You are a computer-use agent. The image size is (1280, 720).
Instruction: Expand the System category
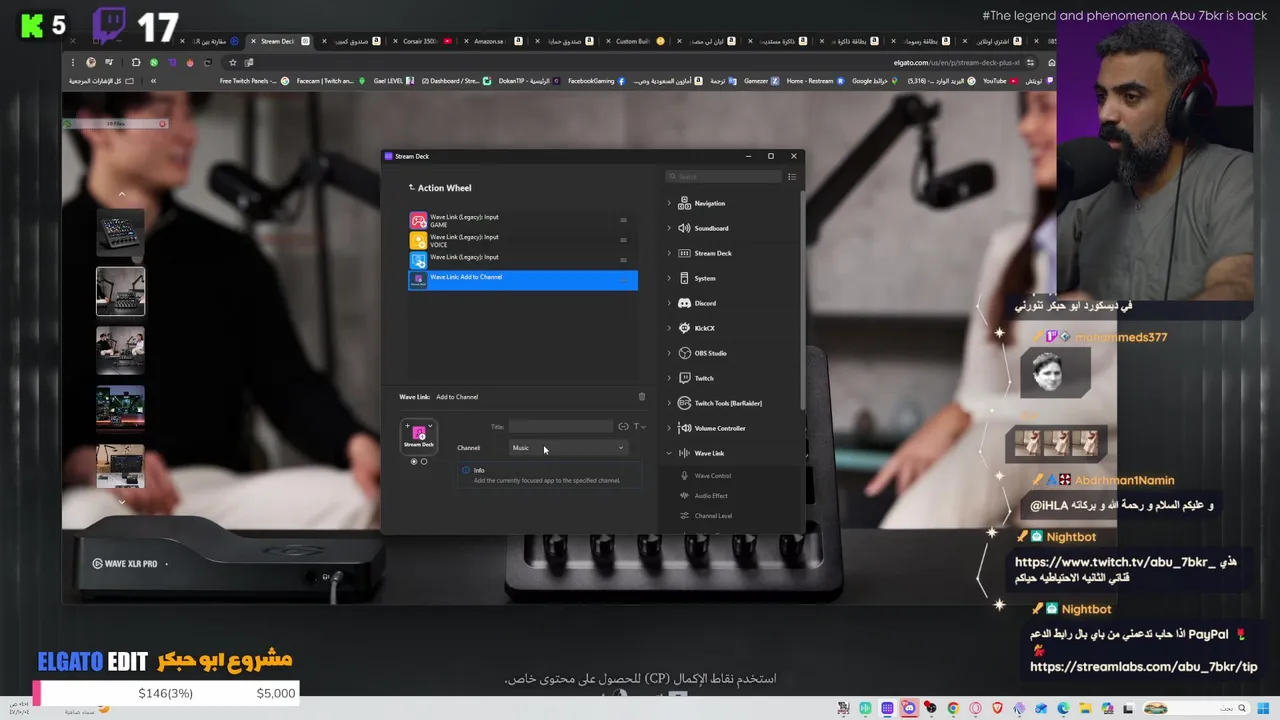(669, 278)
